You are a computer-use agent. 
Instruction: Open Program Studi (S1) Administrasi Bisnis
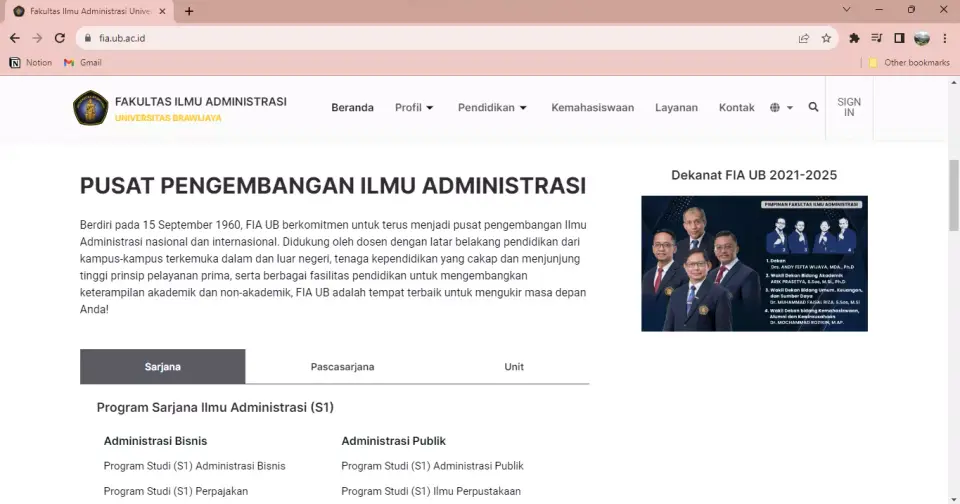[x=194, y=466]
